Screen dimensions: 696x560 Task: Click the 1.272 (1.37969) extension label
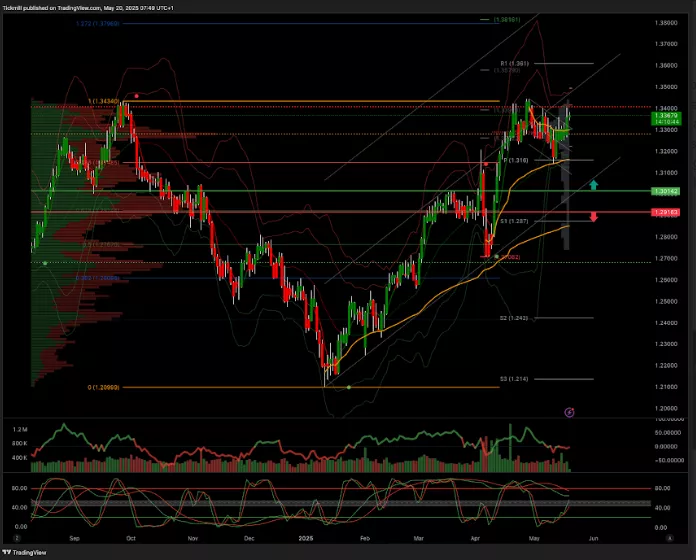tap(97, 22)
